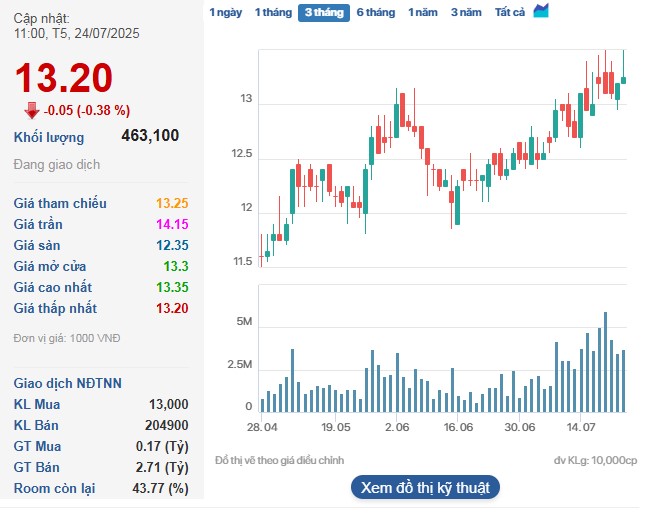
Task: Select the 1 tháng time range
Action: point(272,12)
